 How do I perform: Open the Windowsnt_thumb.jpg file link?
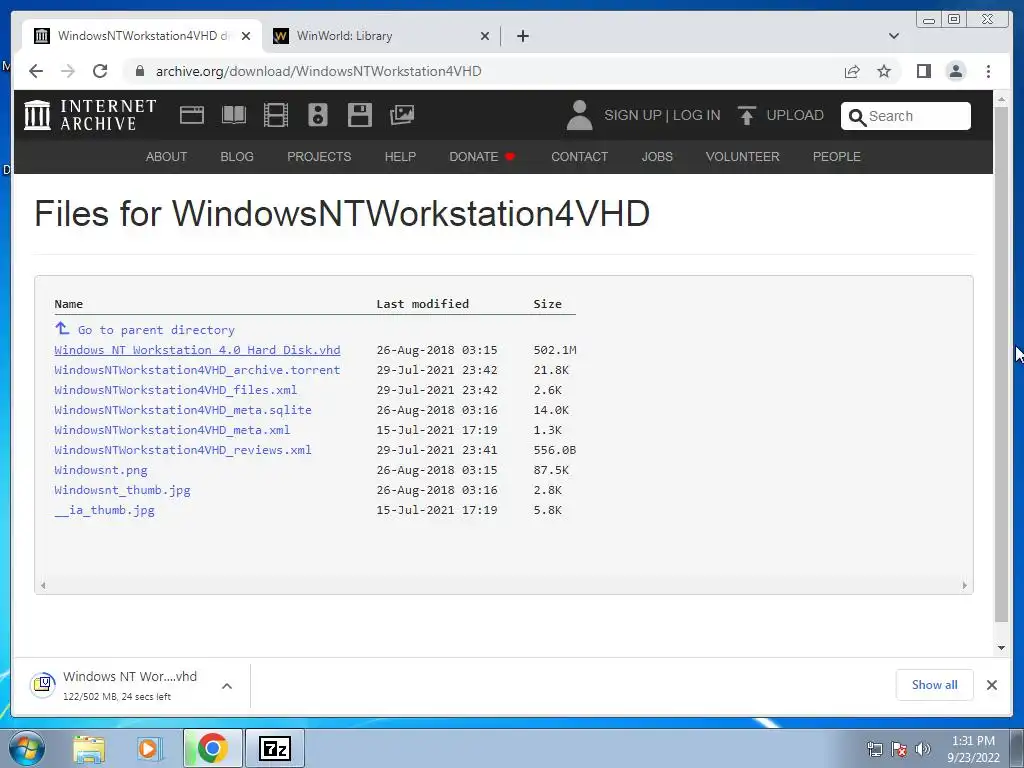122,490
